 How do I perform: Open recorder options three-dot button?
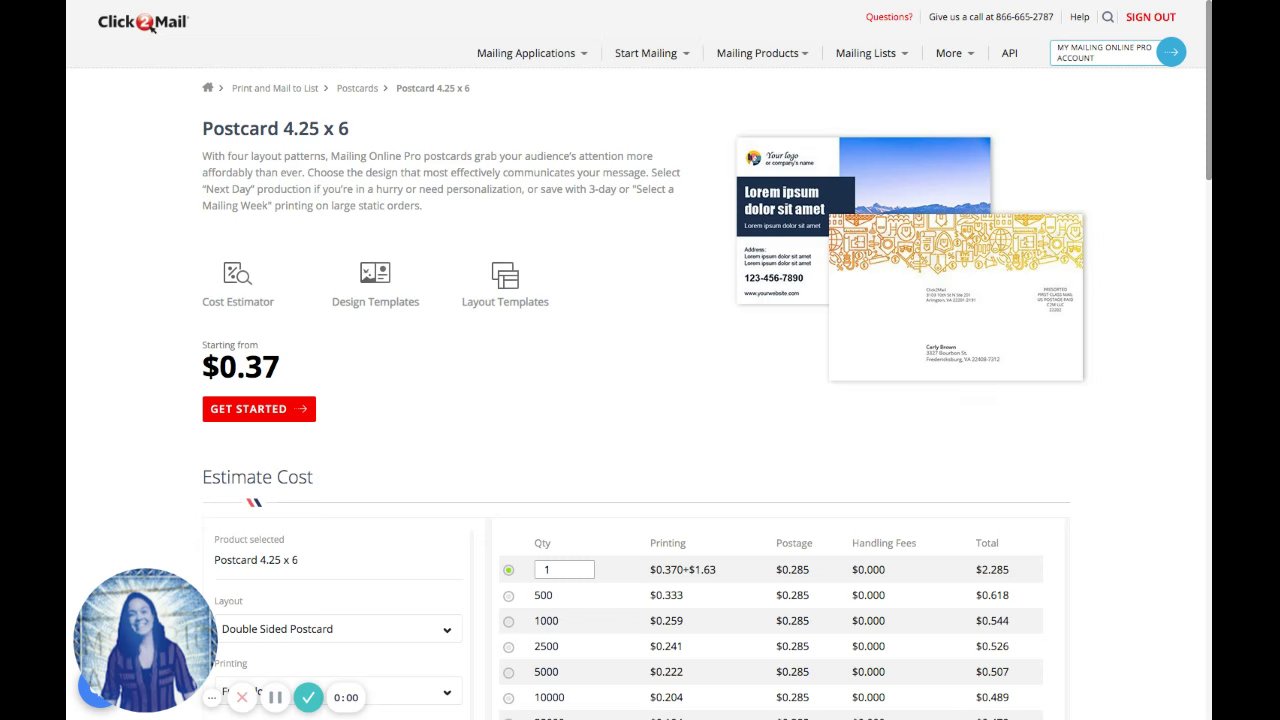click(x=211, y=697)
